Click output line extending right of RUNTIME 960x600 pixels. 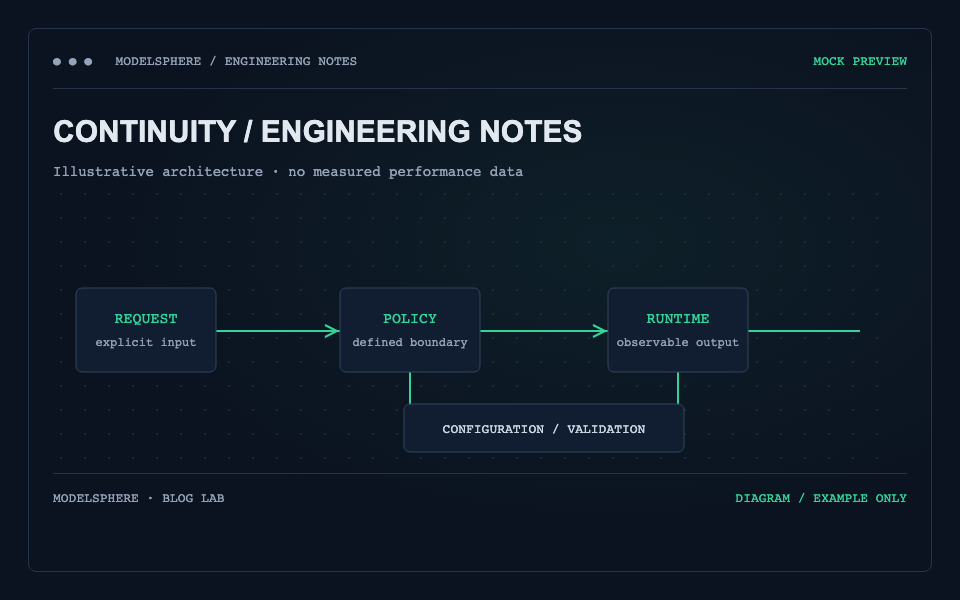click(x=804, y=331)
